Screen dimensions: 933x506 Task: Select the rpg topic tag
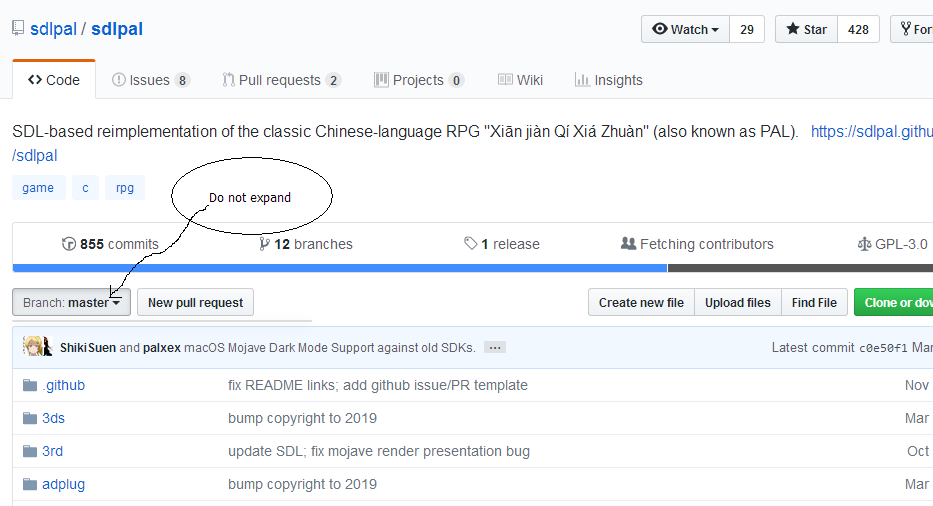[x=125, y=188]
